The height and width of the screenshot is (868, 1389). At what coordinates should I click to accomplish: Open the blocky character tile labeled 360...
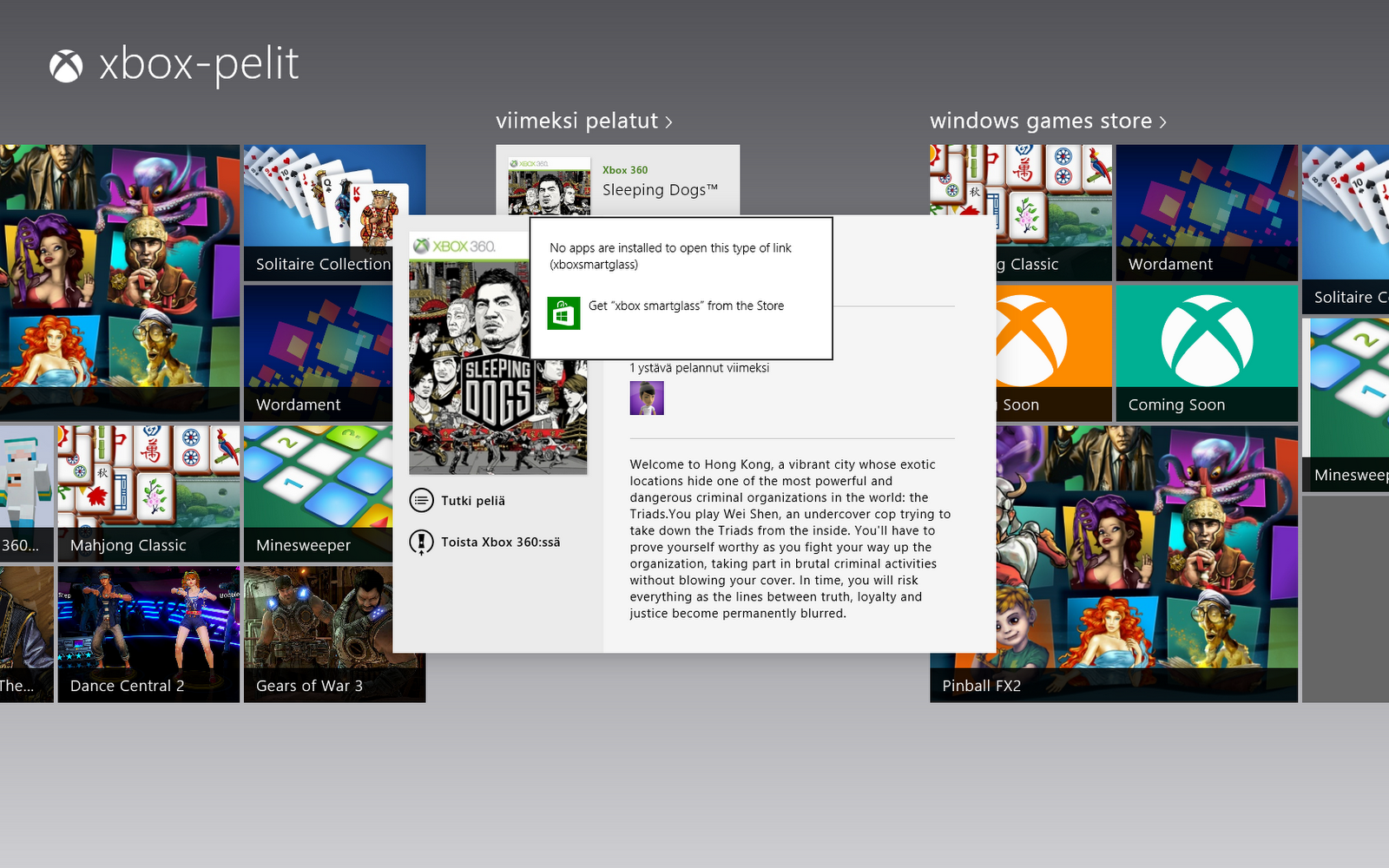pyautogui.click(x=27, y=494)
